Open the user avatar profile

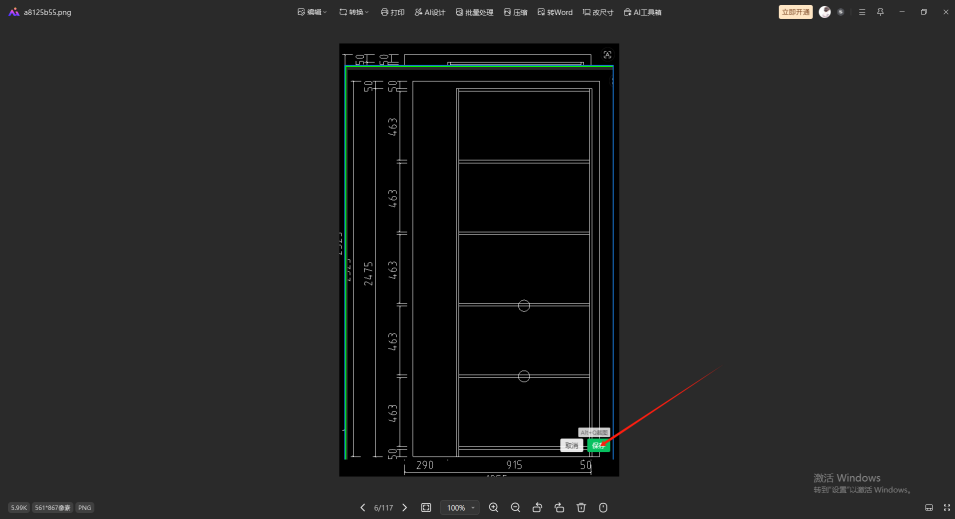pos(825,12)
